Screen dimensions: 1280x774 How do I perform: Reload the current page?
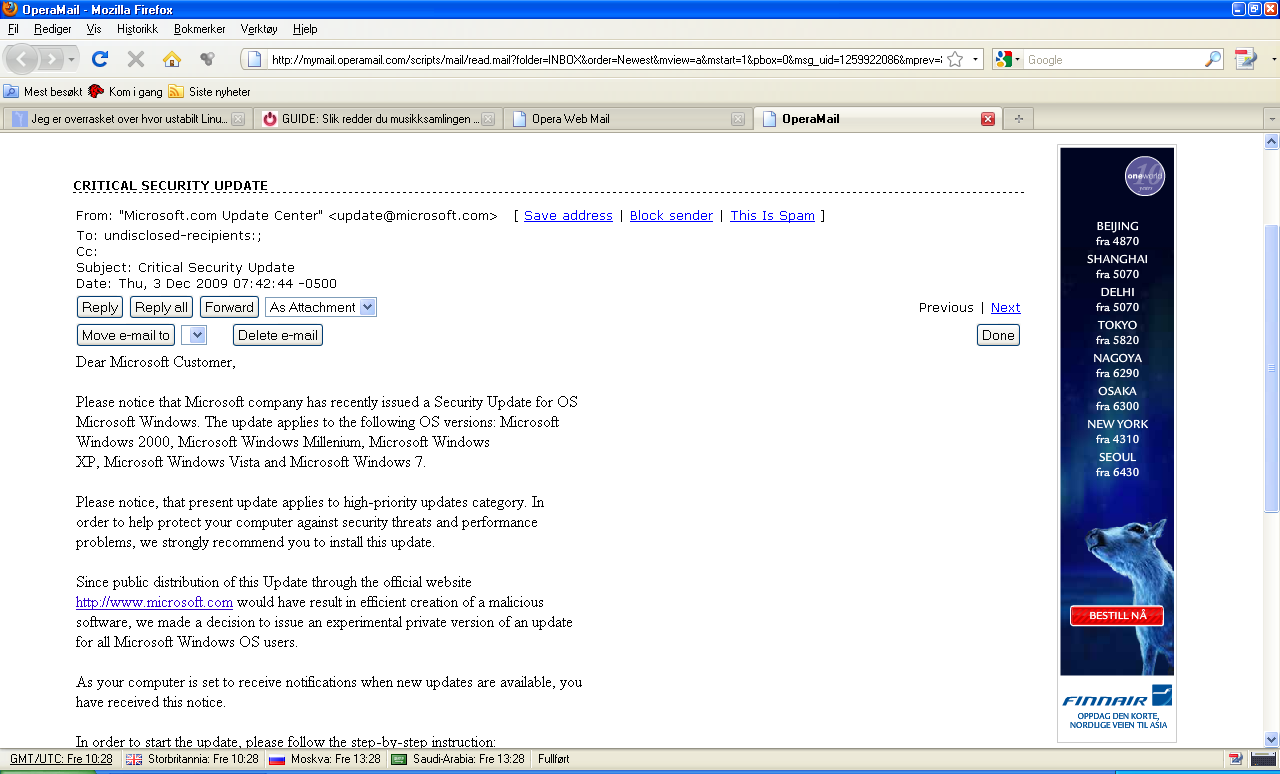pos(100,59)
